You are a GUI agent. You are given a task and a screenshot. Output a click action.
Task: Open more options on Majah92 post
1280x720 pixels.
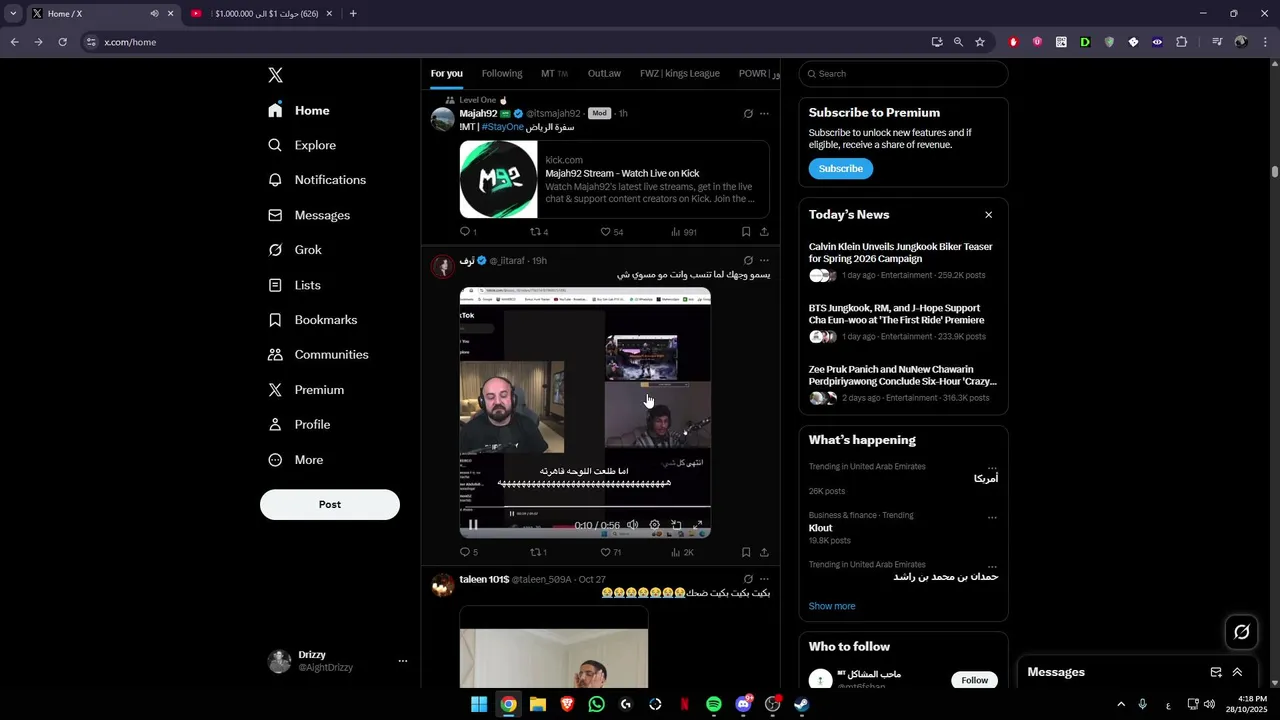coord(764,113)
